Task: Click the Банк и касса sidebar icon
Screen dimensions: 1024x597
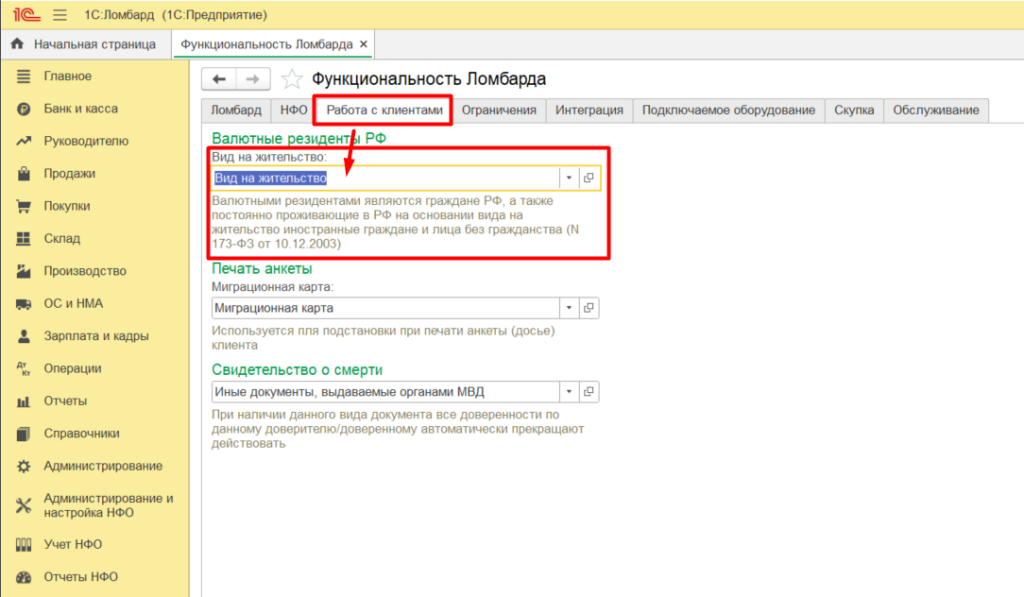Action: 24,109
